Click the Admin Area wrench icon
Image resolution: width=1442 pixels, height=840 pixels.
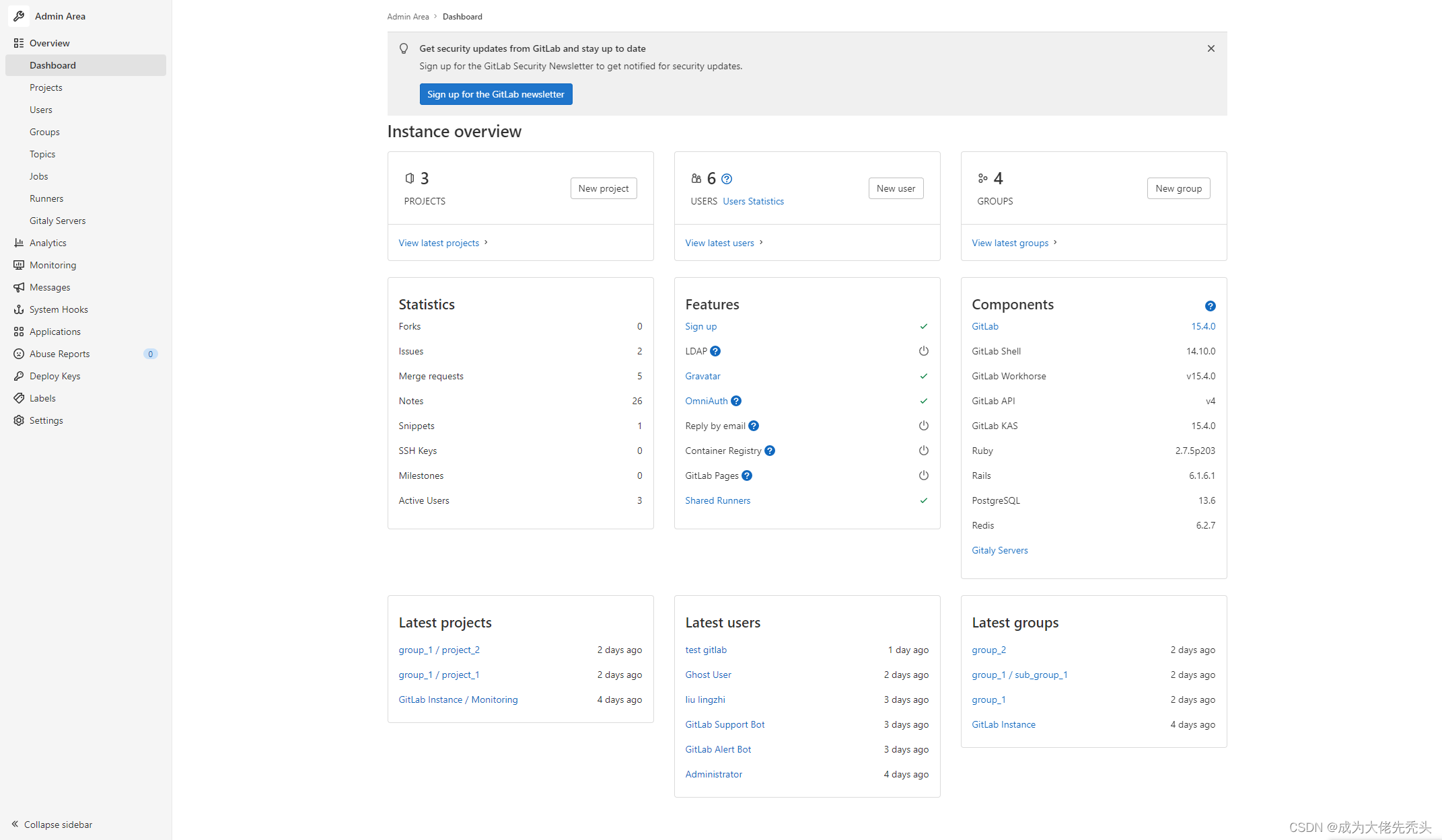point(19,16)
